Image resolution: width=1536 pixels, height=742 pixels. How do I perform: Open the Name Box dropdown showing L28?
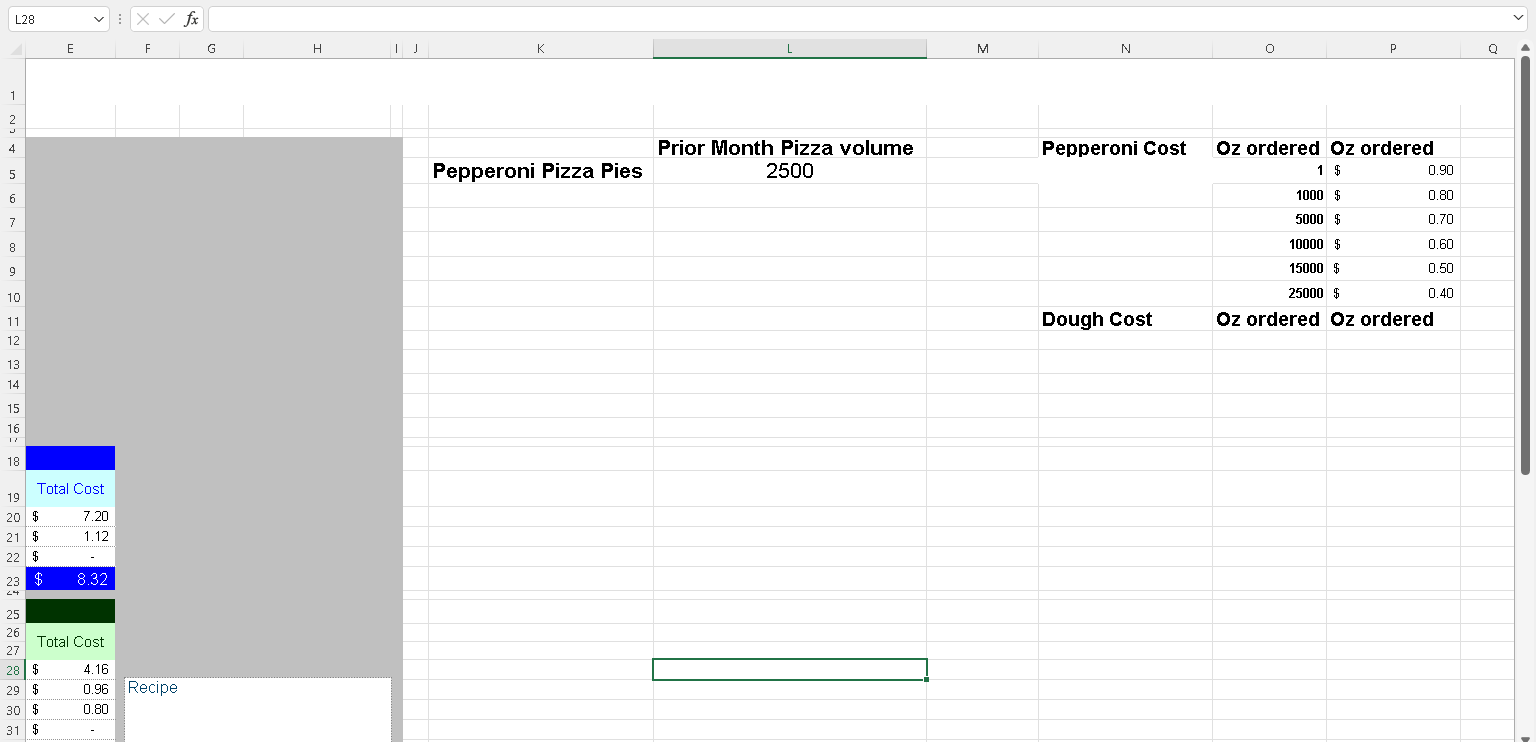pyautogui.click(x=98, y=18)
